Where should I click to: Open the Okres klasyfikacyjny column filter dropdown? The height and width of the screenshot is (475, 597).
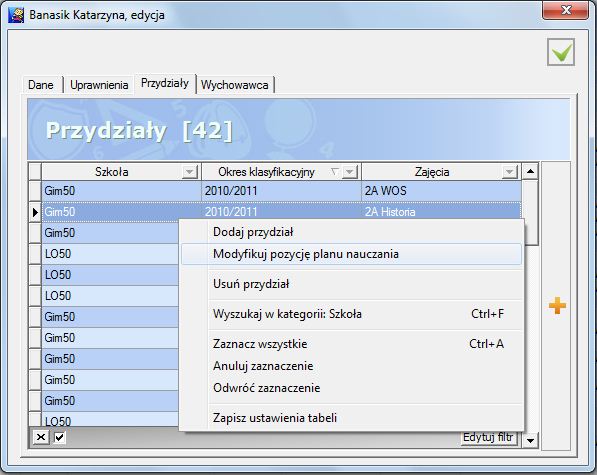(x=350, y=172)
